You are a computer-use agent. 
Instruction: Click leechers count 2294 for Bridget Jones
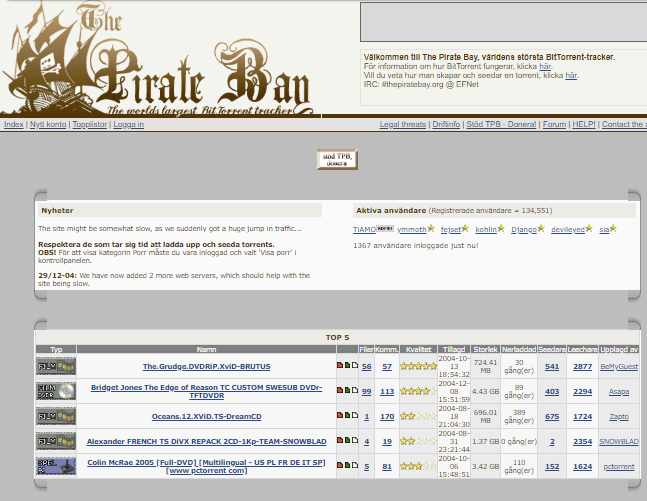(x=583, y=392)
